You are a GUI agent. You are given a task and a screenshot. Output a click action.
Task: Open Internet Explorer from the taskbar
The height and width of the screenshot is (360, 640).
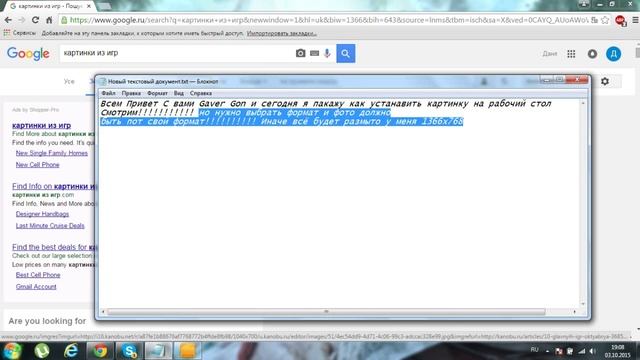(x=71, y=351)
